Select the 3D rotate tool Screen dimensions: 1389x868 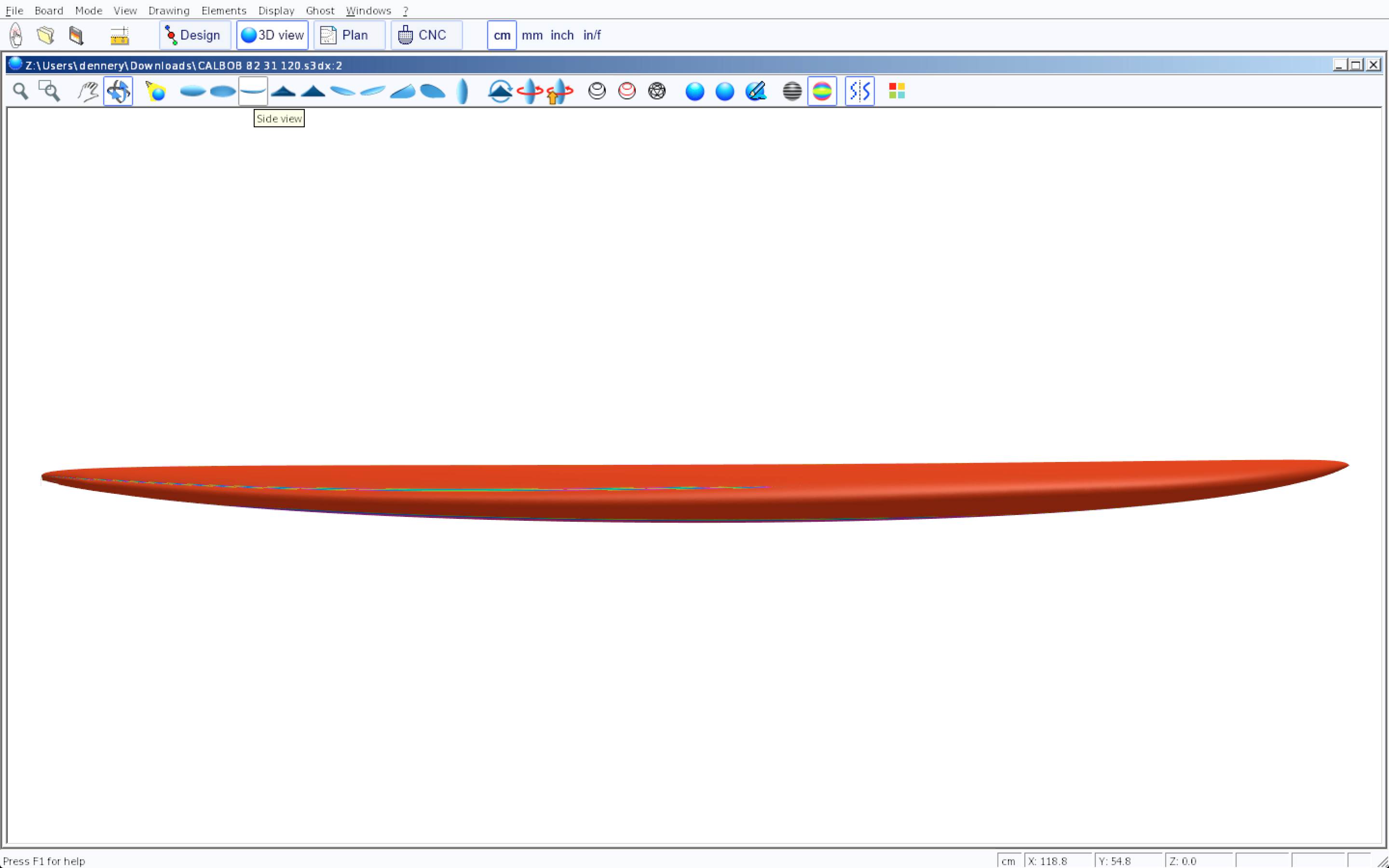click(x=118, y=91)
